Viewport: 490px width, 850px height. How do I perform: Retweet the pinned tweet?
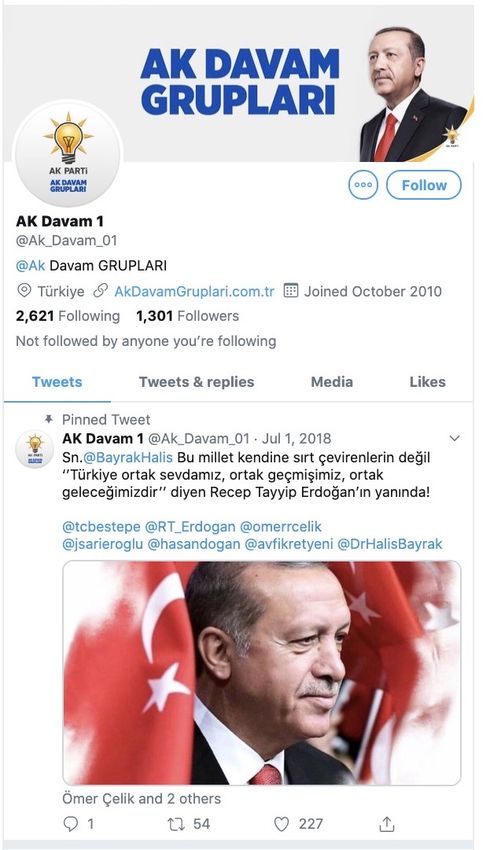click(x=176, y=824)
